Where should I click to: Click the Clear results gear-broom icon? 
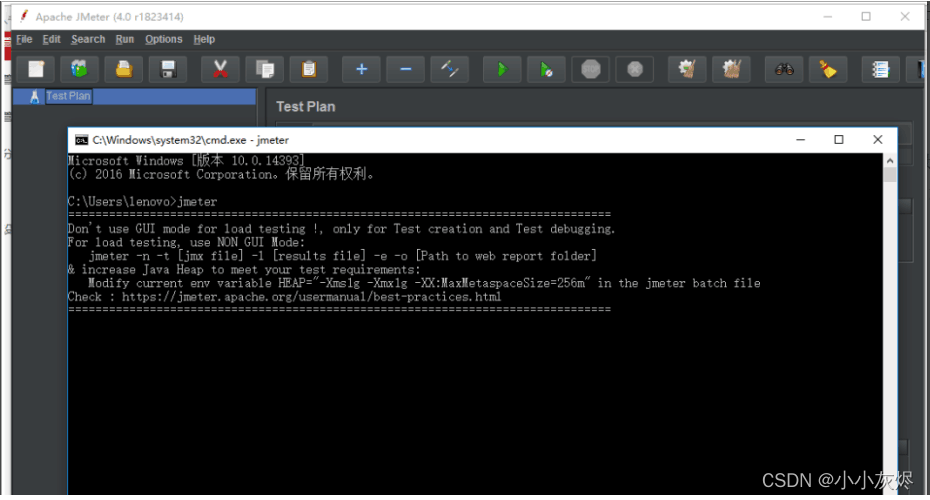687,69
